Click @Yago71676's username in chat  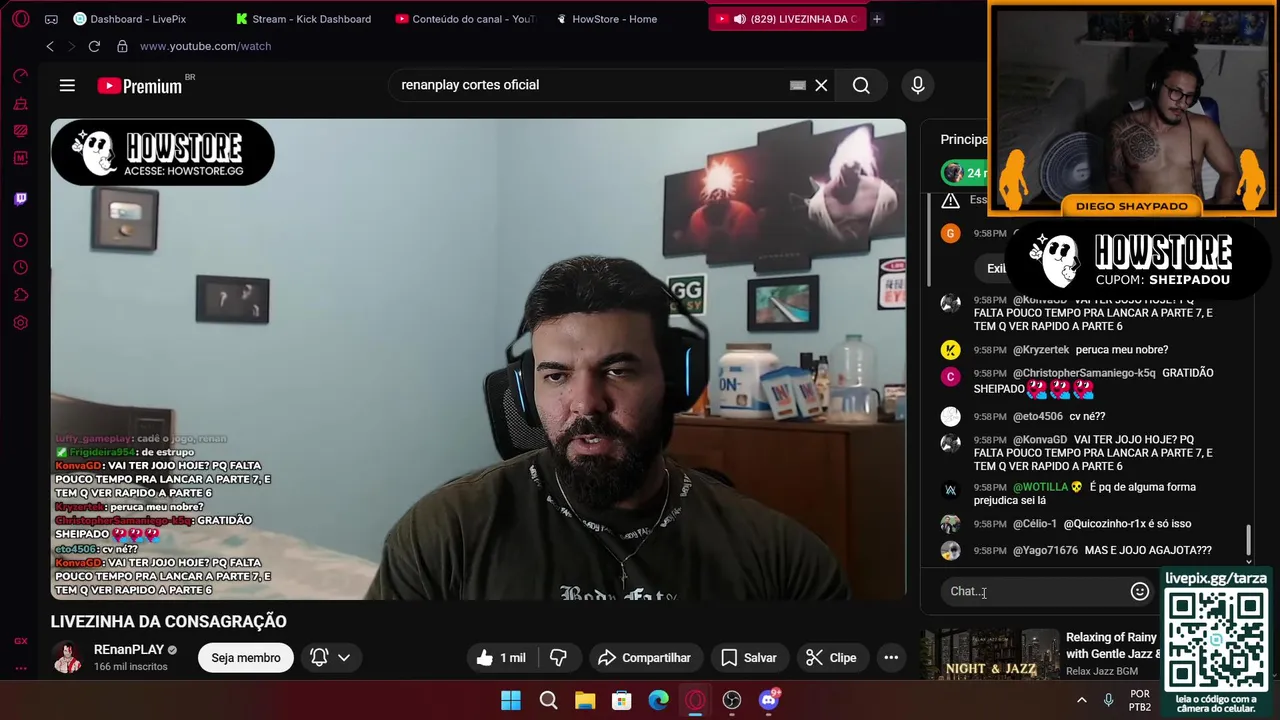(x=1045, y=551)
